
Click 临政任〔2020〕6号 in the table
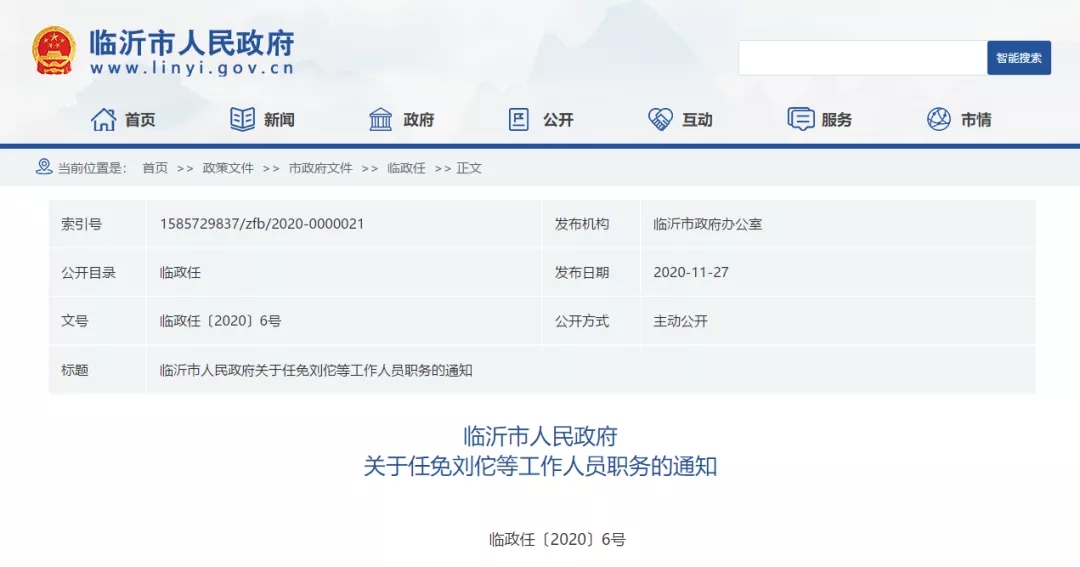coord(220,321)
